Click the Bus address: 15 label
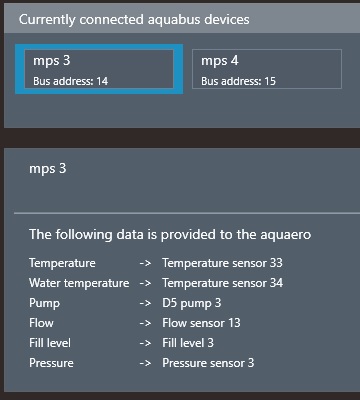The width and height of the screenshot is (360, 400). (238, 81)
